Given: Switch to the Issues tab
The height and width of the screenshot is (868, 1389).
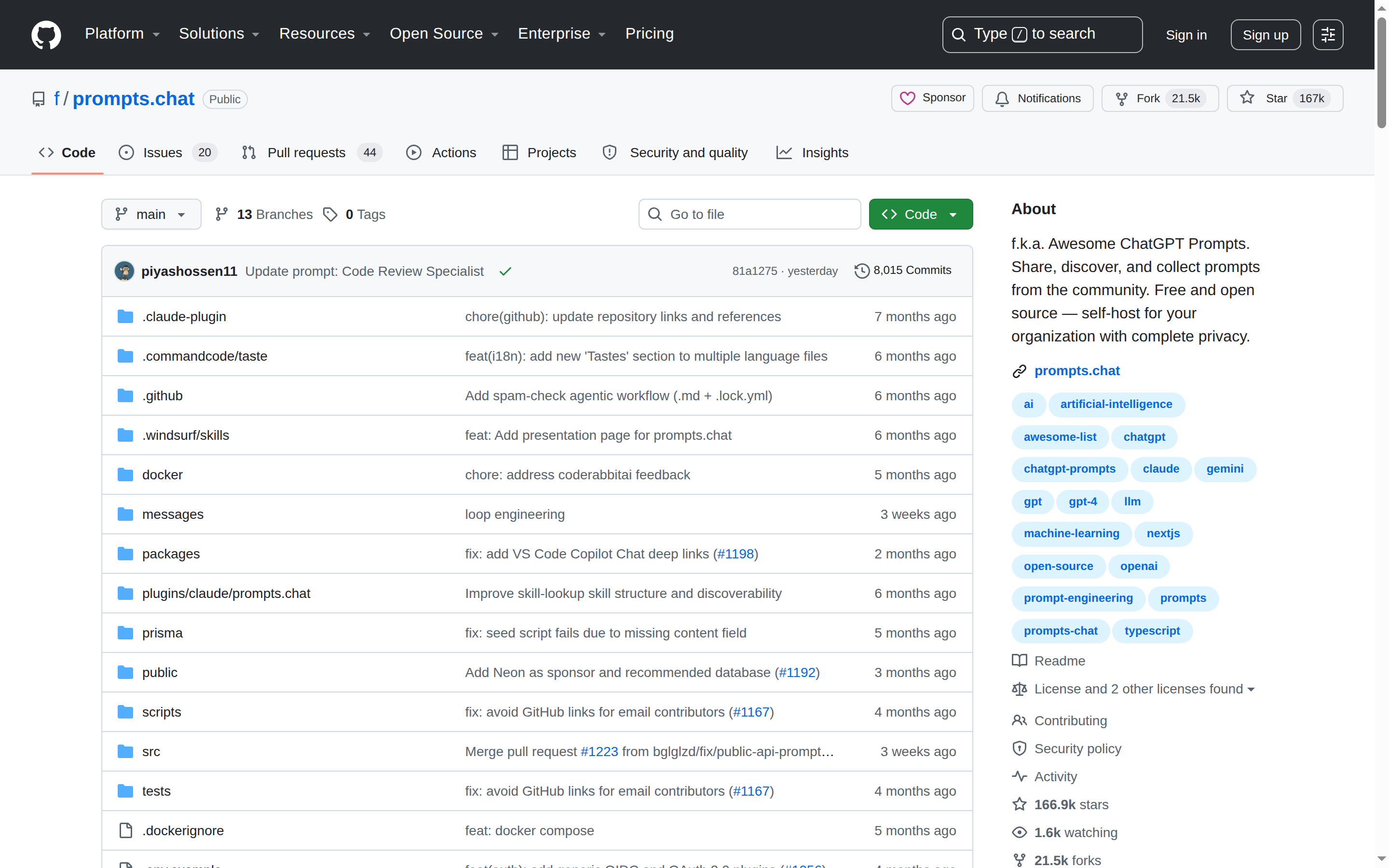Looking at the screenshot, I should pyautogui.click(x=168, y=153).
